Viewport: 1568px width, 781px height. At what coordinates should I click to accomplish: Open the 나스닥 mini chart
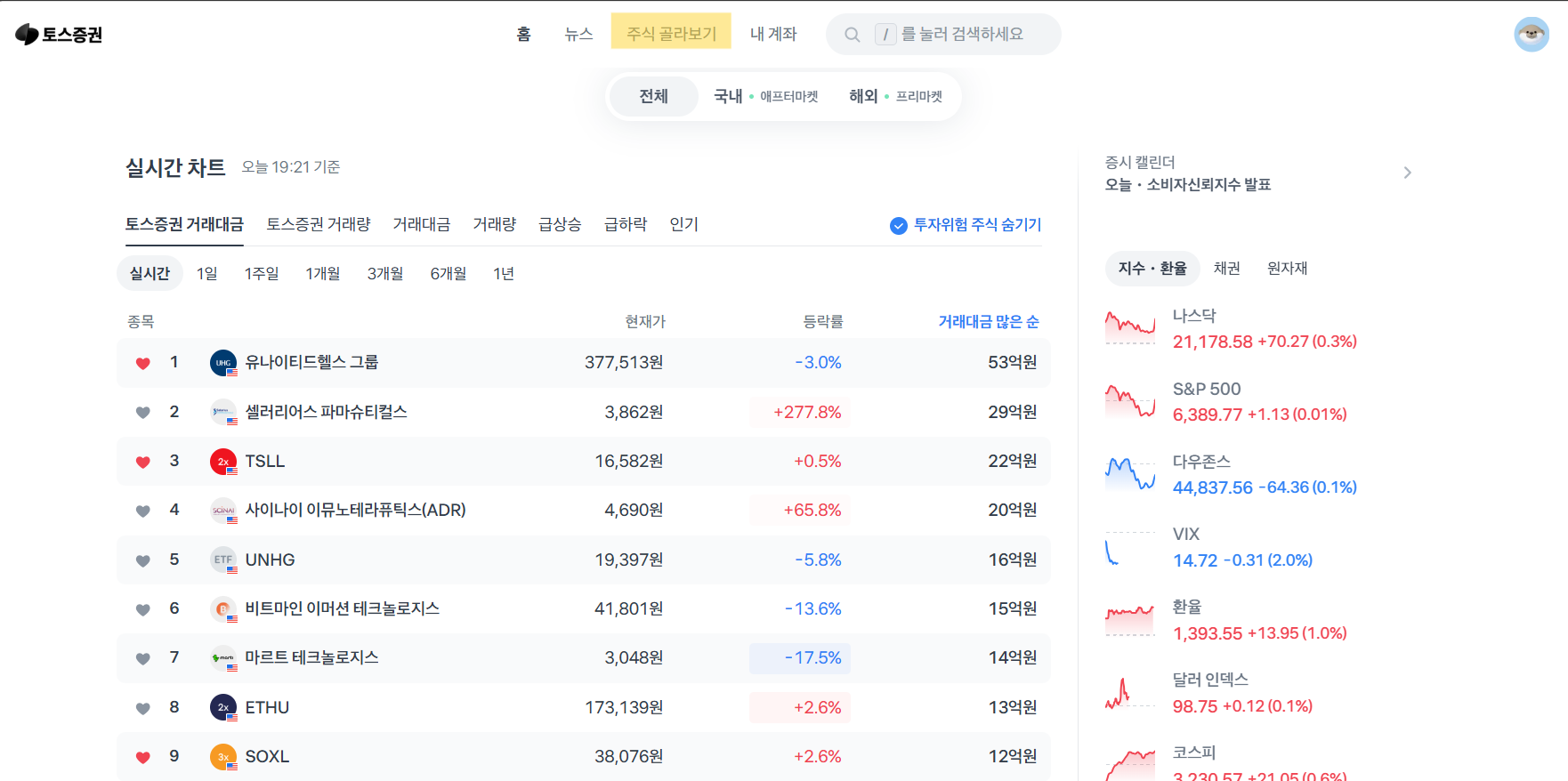click(x=1130, y=327)
